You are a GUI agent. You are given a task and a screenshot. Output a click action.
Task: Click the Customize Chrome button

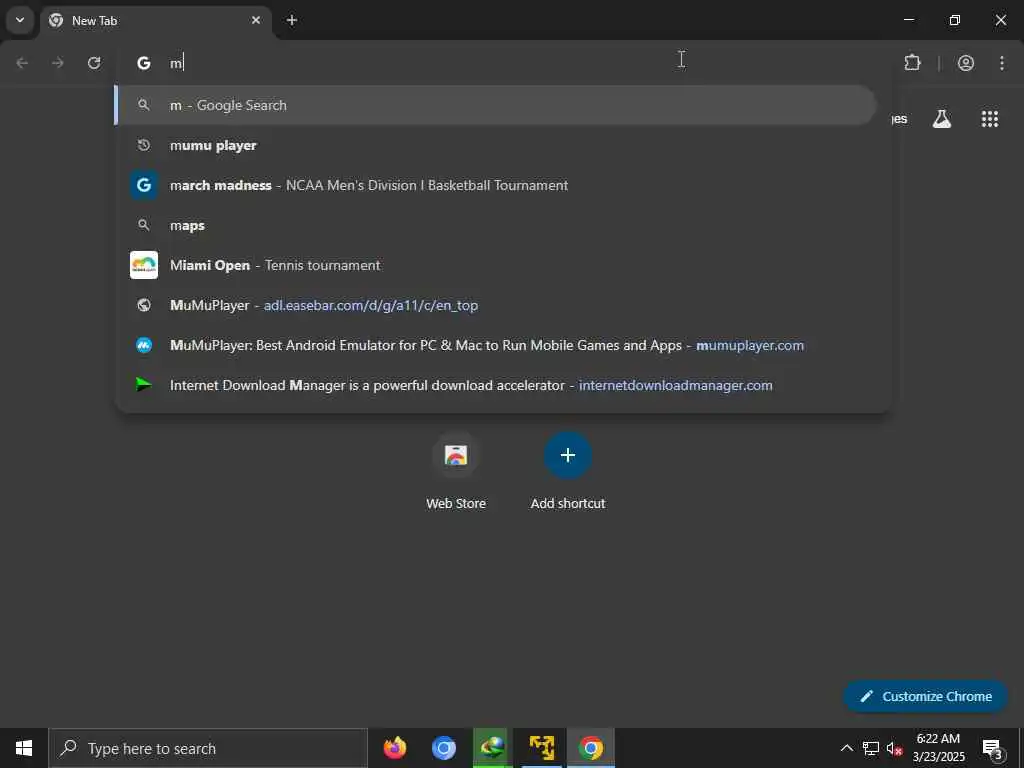point(925,696)
